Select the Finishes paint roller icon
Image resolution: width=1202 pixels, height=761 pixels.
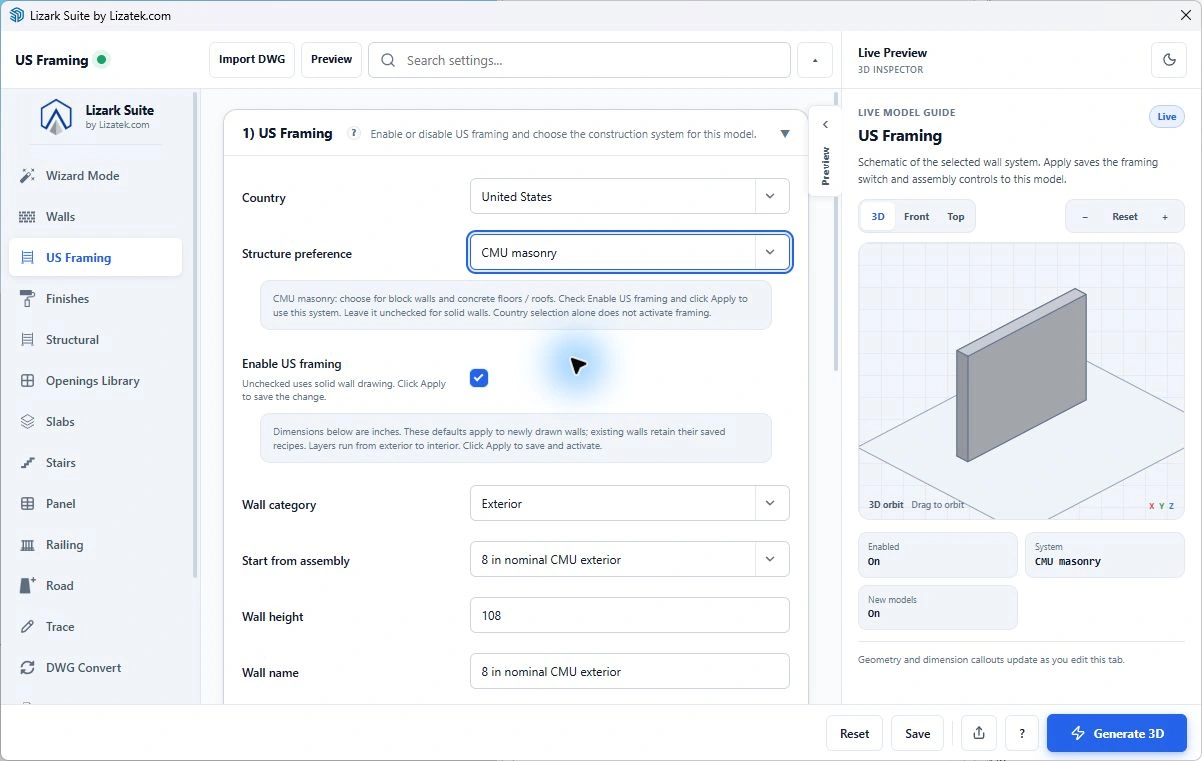coord(27,299)
